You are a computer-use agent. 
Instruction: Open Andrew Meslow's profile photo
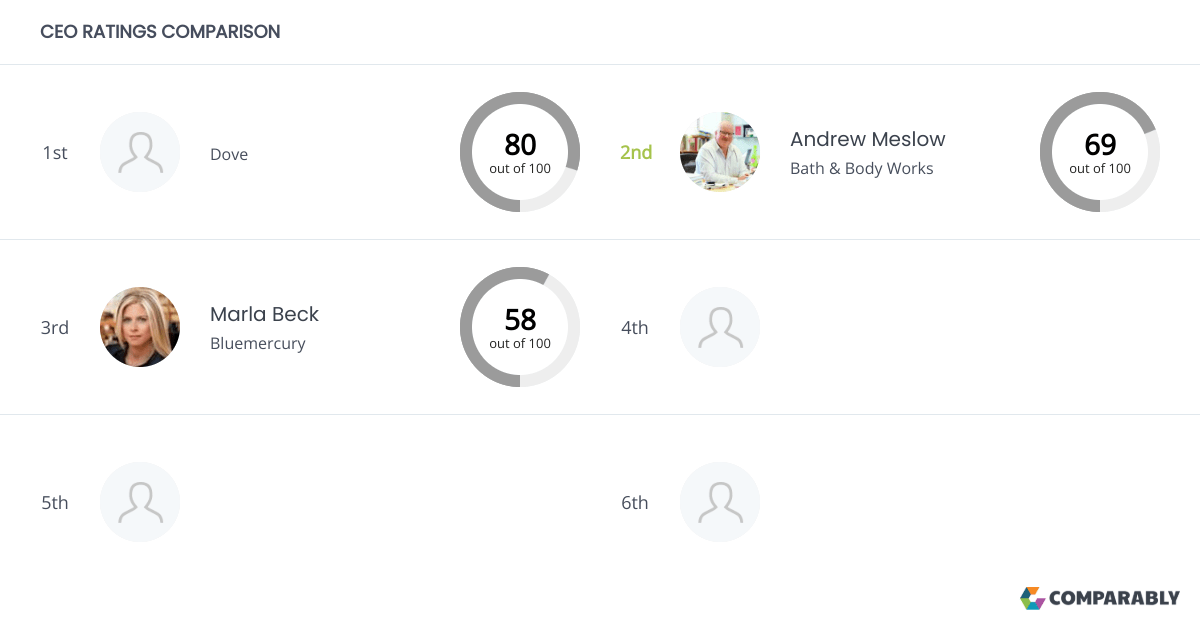click(x=720, y=152)
